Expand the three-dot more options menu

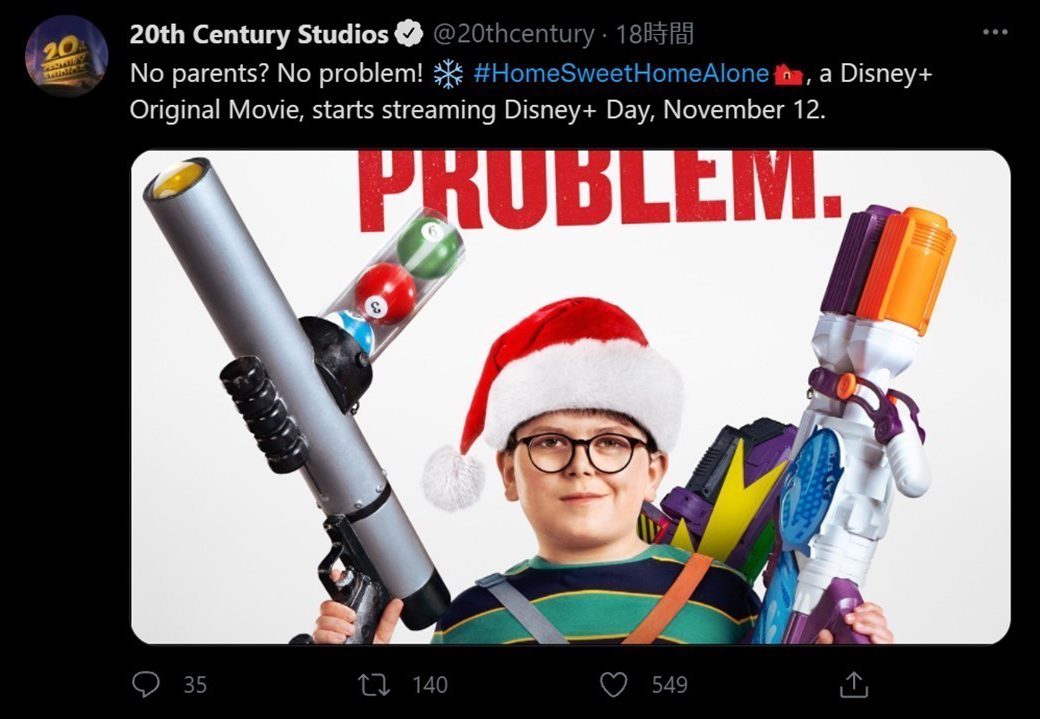pos(995,33)
